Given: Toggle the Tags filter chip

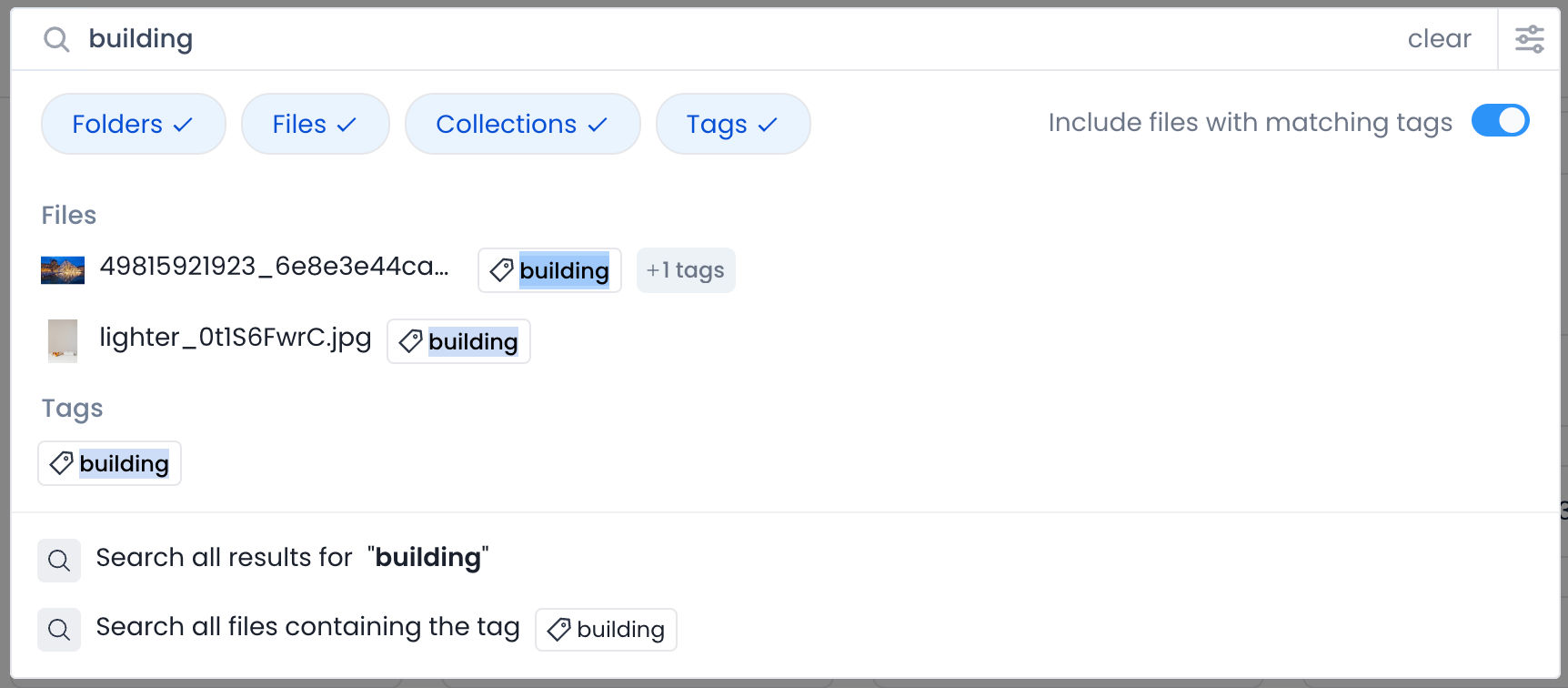Looking at the screenshot, I should [732, 125].
